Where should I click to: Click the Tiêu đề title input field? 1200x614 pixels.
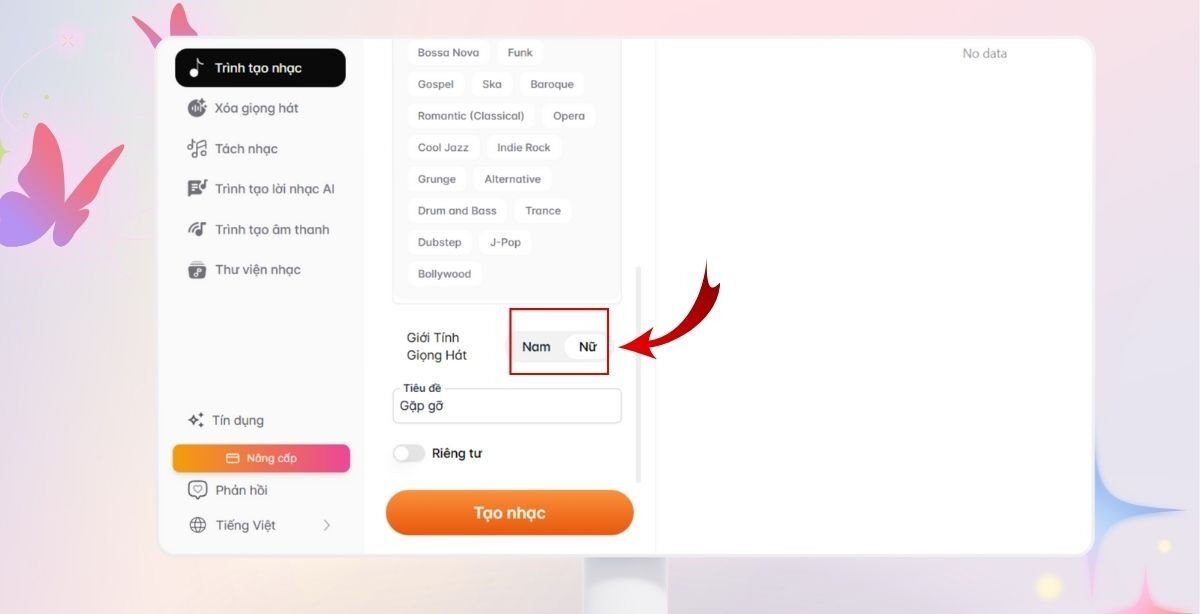507,405
